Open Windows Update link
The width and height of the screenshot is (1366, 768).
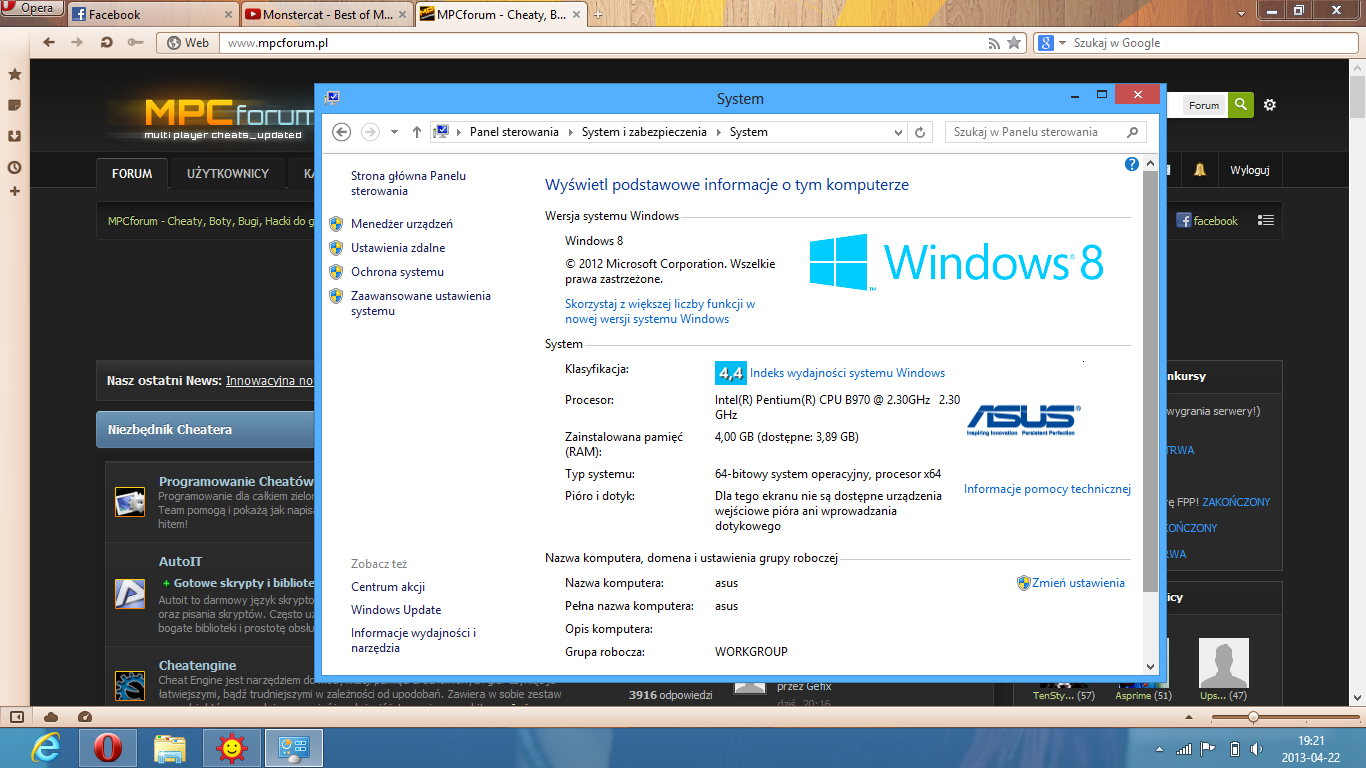tap(396, 610)
